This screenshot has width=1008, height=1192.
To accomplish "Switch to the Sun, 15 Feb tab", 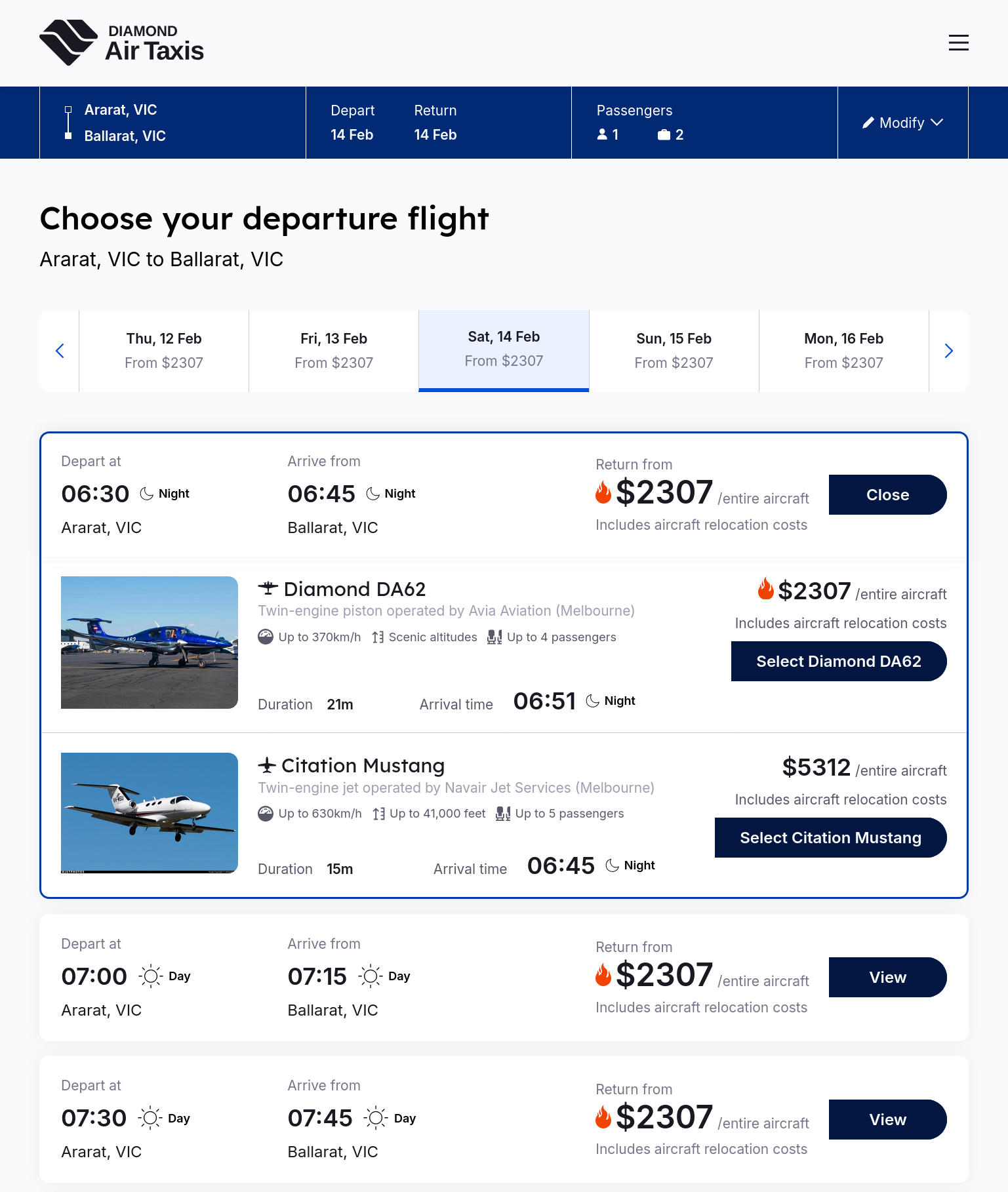I will 674,351.
